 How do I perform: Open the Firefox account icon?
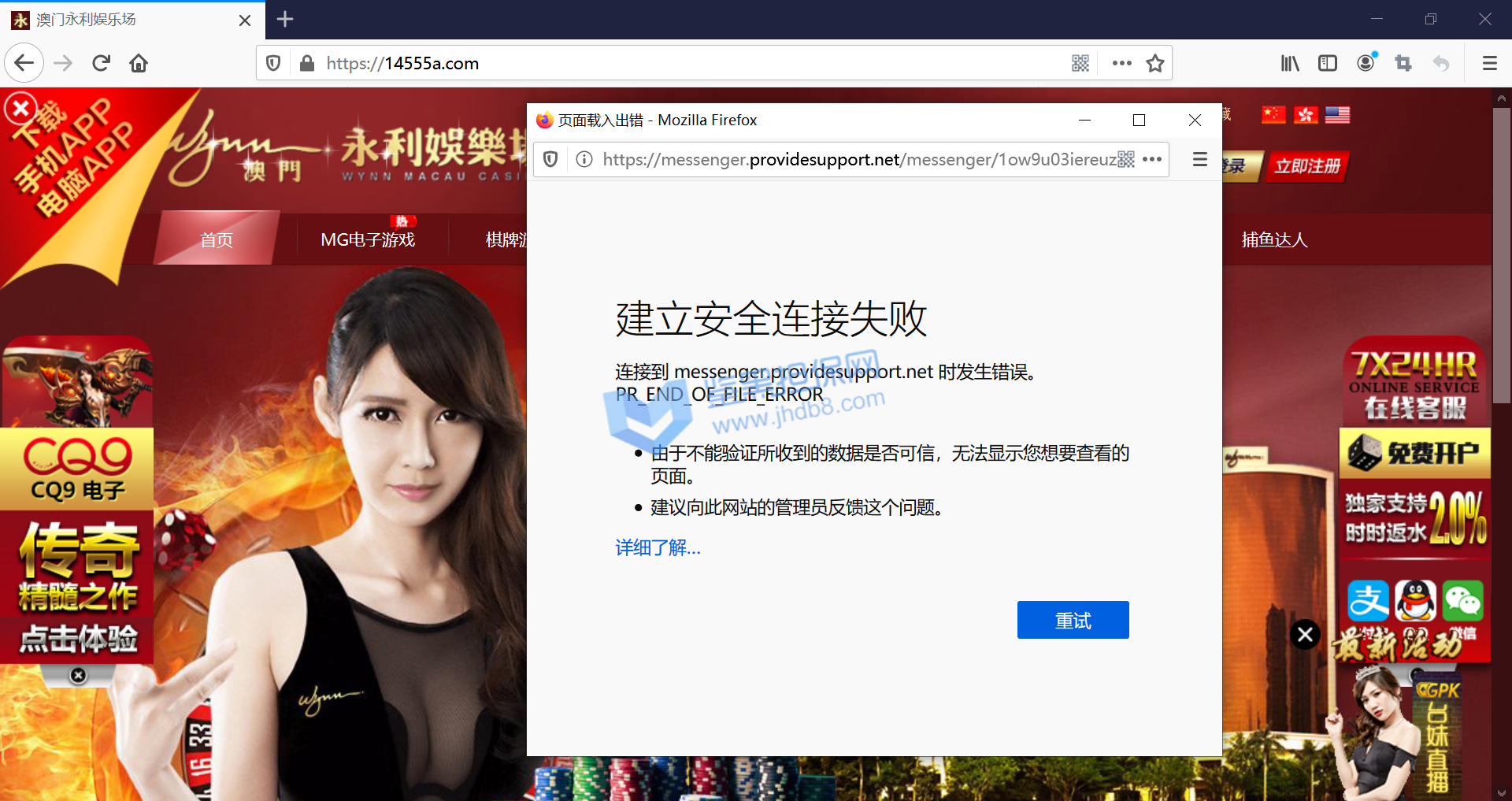pyautogui.click(x=1366, y=63)
